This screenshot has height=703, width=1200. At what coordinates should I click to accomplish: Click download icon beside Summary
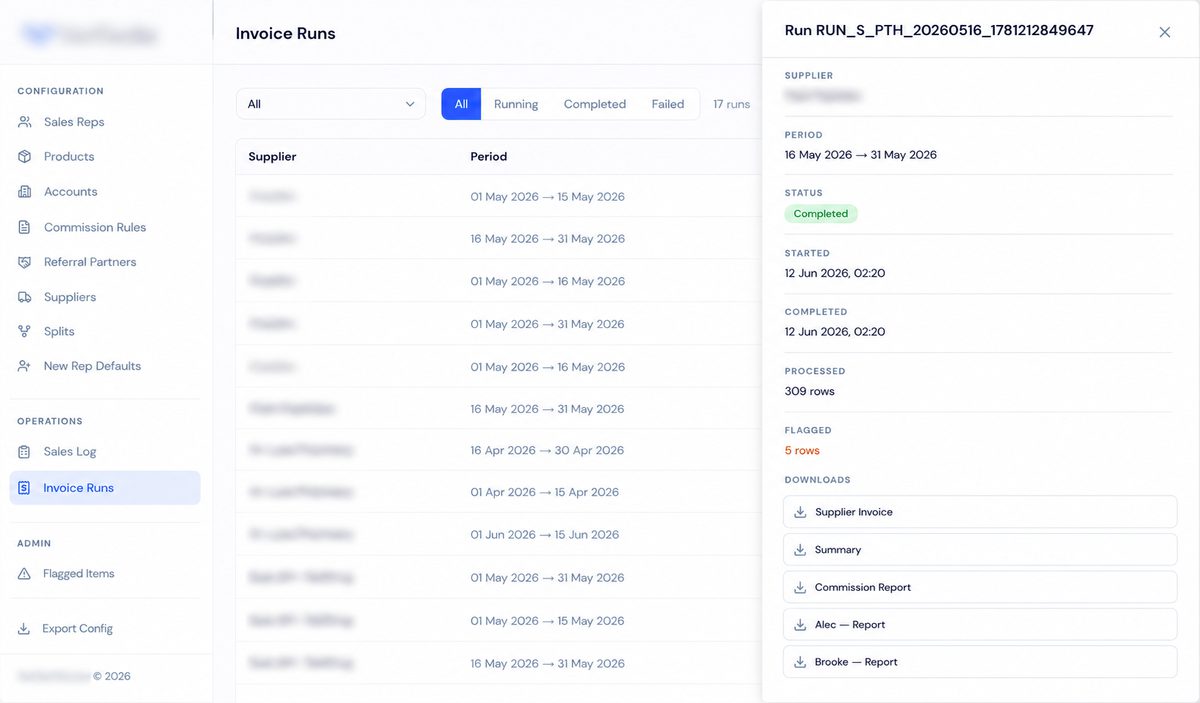[x=800, y=550]
